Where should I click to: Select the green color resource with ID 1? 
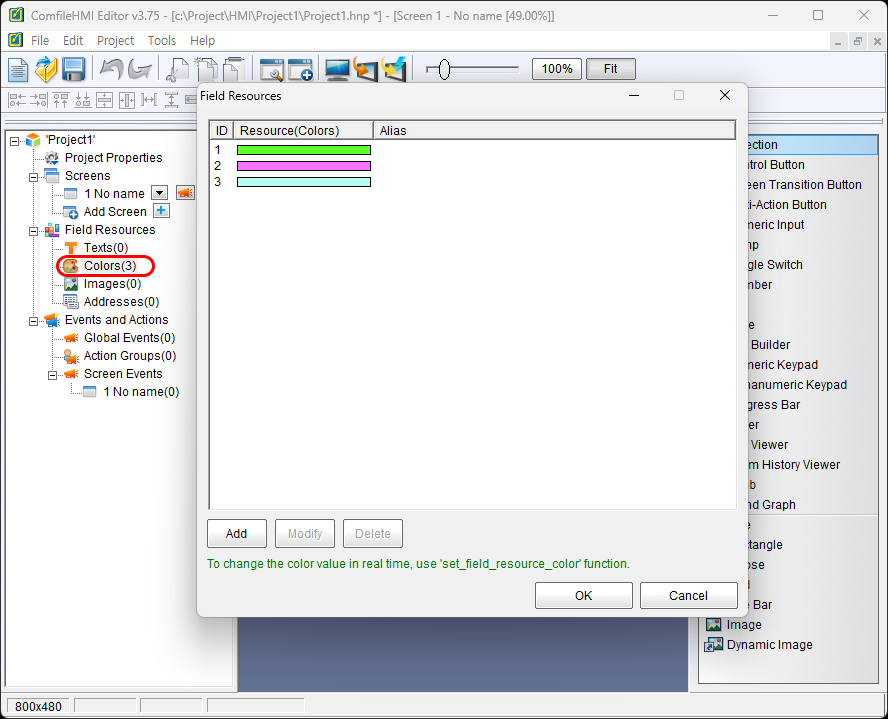(303, 150)
